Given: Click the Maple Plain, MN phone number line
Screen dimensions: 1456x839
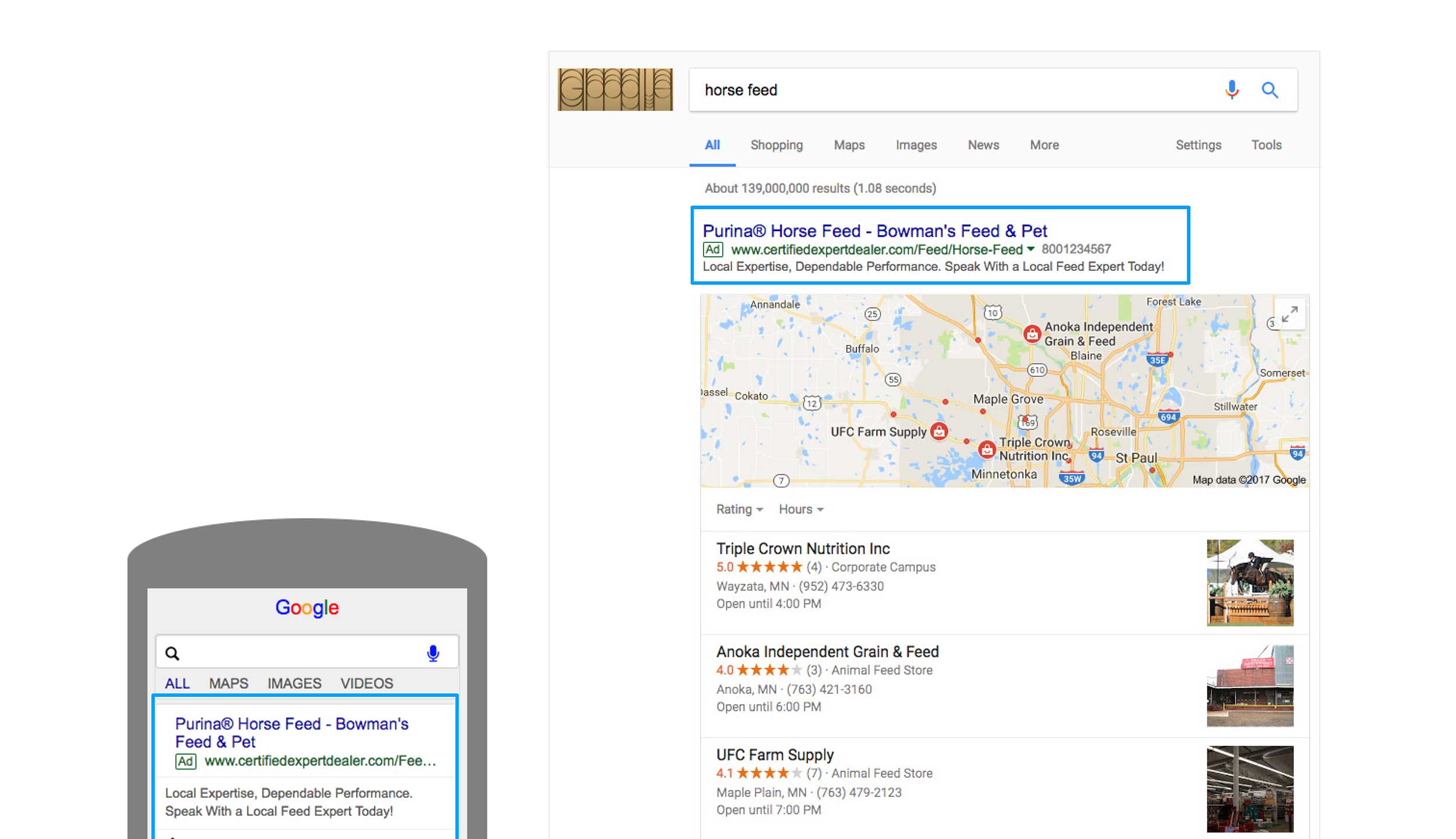Looking at the screenshot, I should [808, 792].
